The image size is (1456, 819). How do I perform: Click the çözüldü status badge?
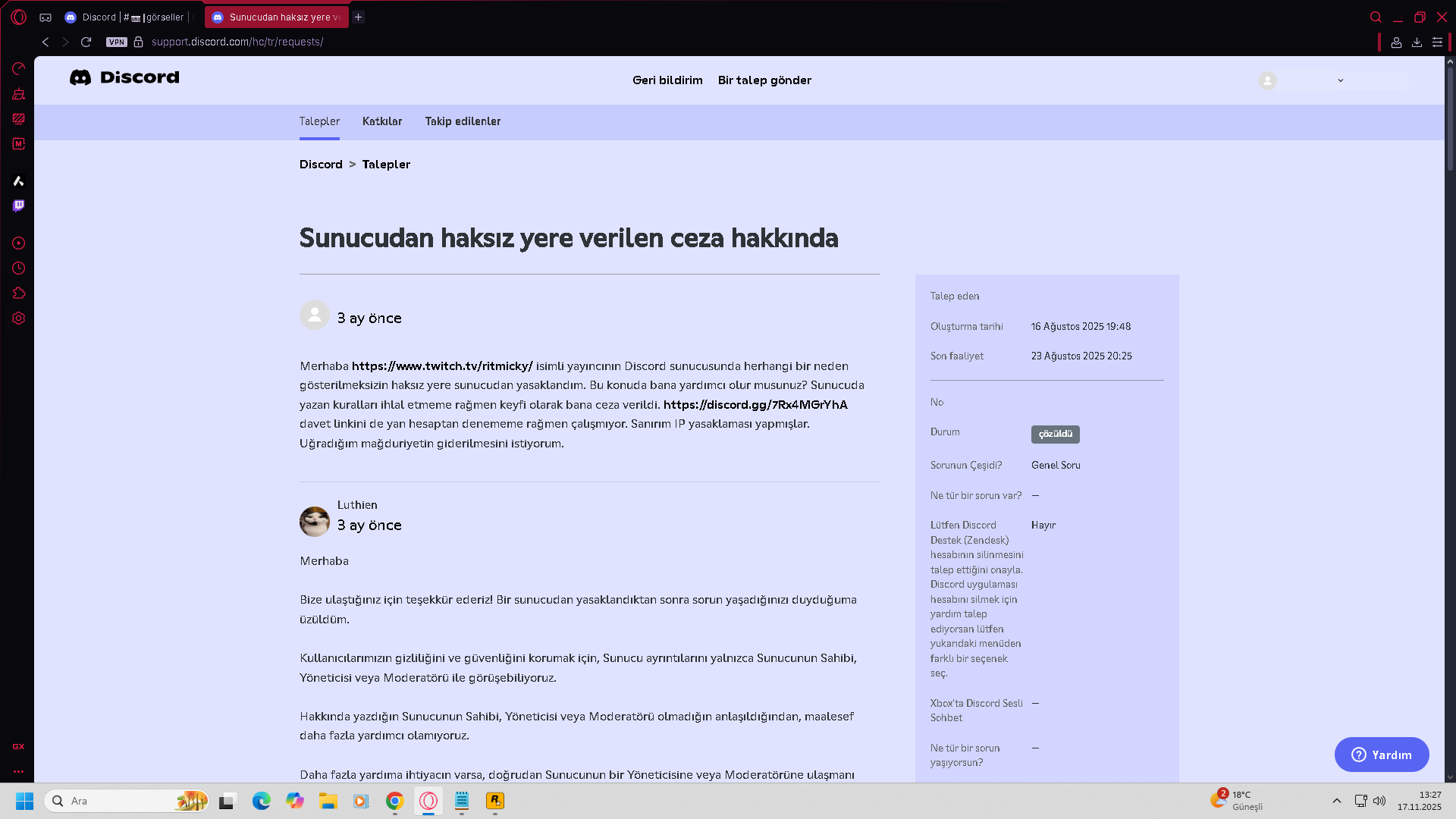[x=1055, y=434]
